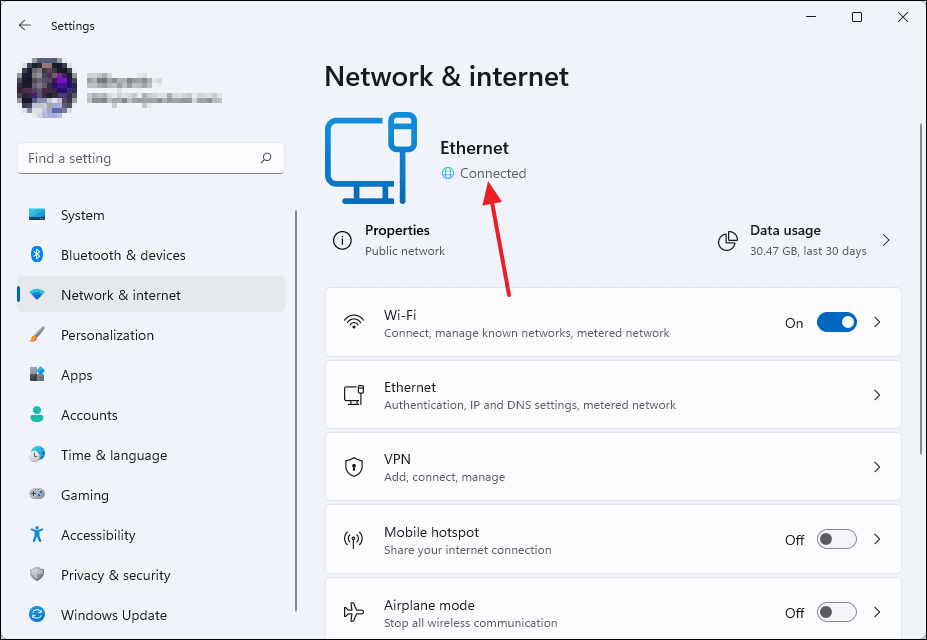Click the Find a setting search box
This screenshot has height=640, width=927.
tap(140, 158)
